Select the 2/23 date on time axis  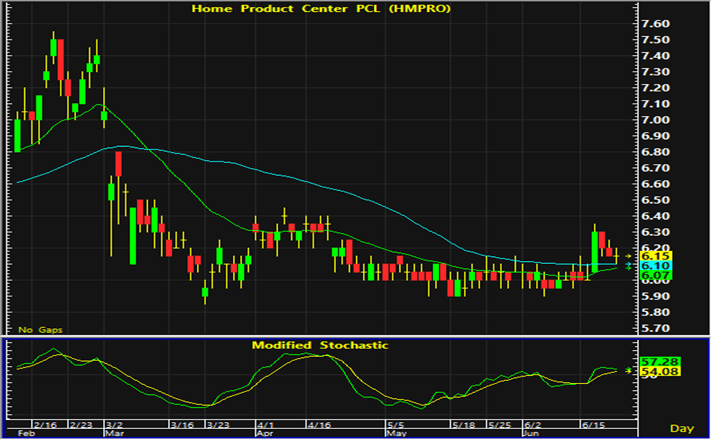[81, 425]
